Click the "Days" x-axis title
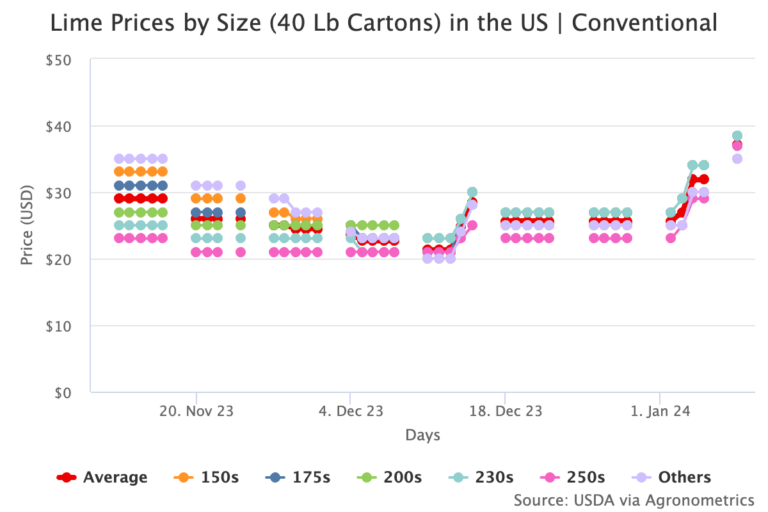Screen dimensions: 768x512 coord(422,435)
